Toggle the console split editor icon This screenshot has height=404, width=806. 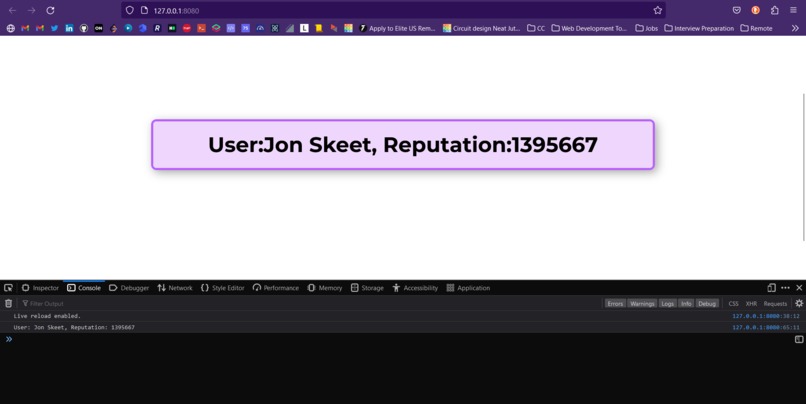tap(799, 339)
